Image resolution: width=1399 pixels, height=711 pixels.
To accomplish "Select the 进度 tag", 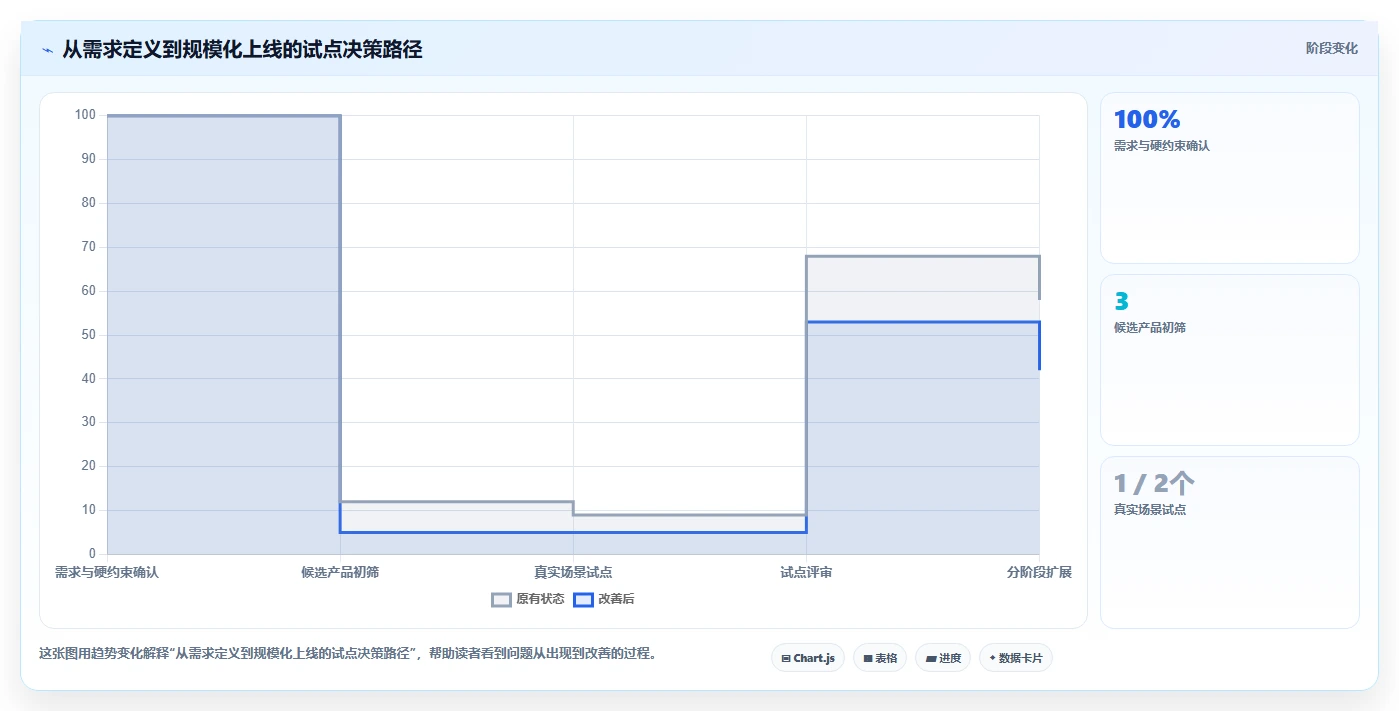I will 943,658.
